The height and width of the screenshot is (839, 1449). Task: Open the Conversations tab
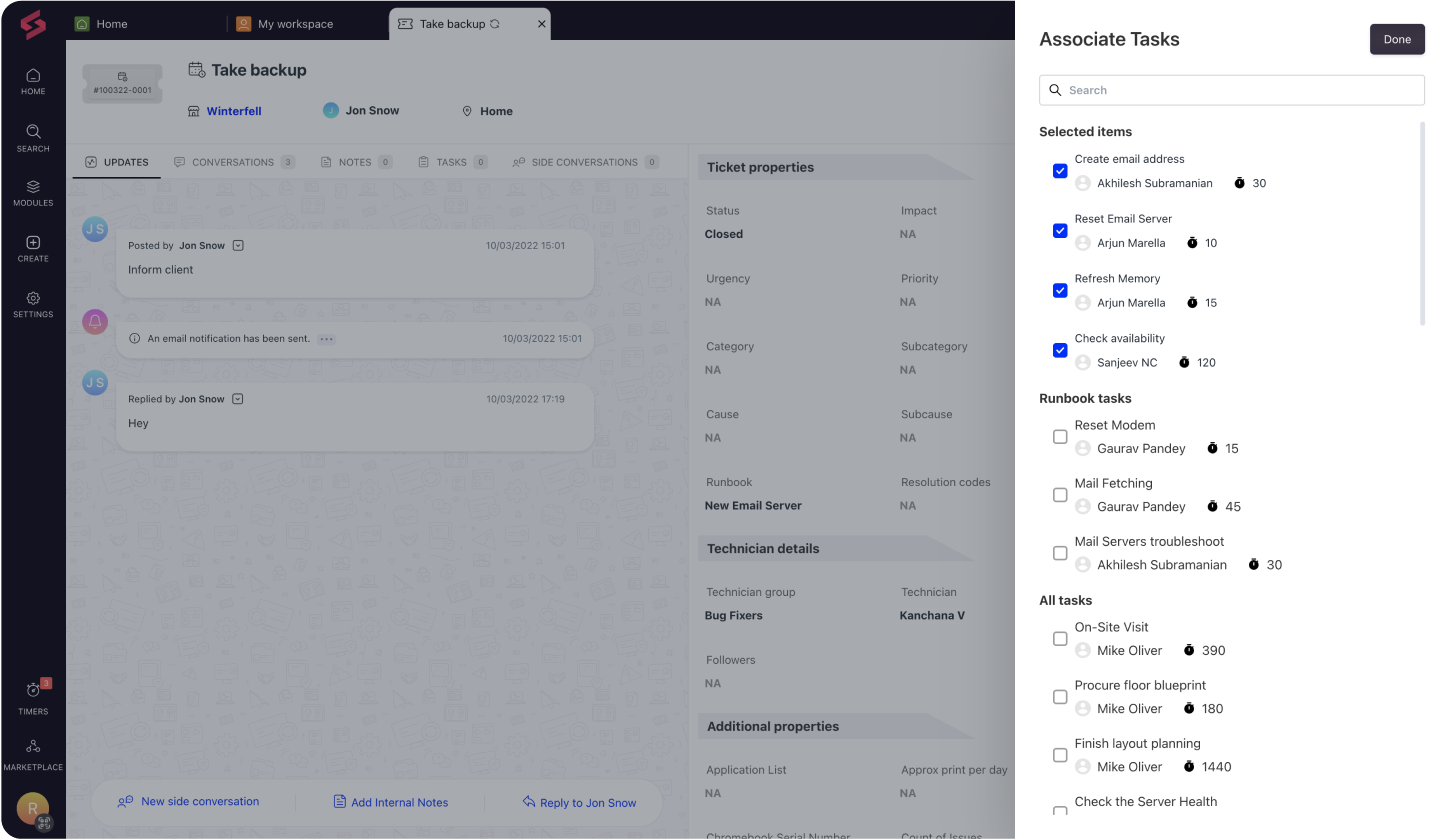click(x=233, y=162)
